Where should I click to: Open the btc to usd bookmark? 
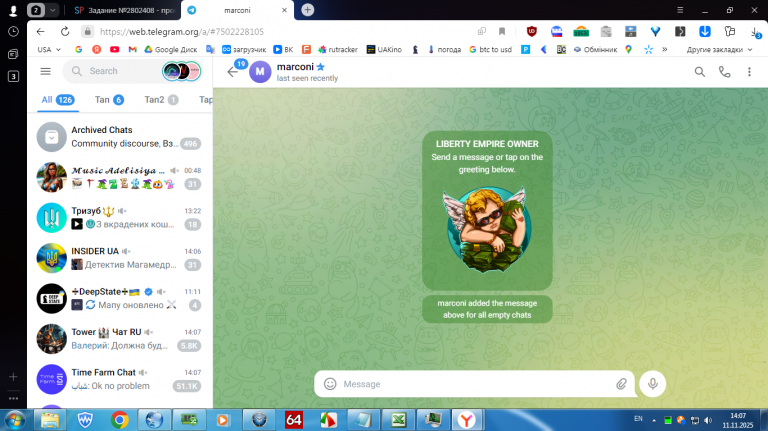[490, 49]
